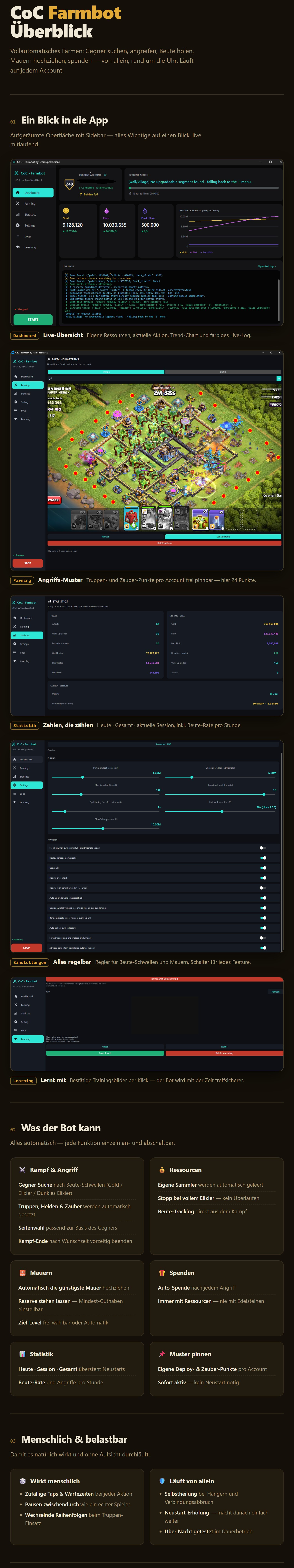The width and height of the screenshot is (294, 1568).
Task: Click the 'Minimum loot (gold/elixir)' slider
Action: pyautogui.click(x=106, y=777)
